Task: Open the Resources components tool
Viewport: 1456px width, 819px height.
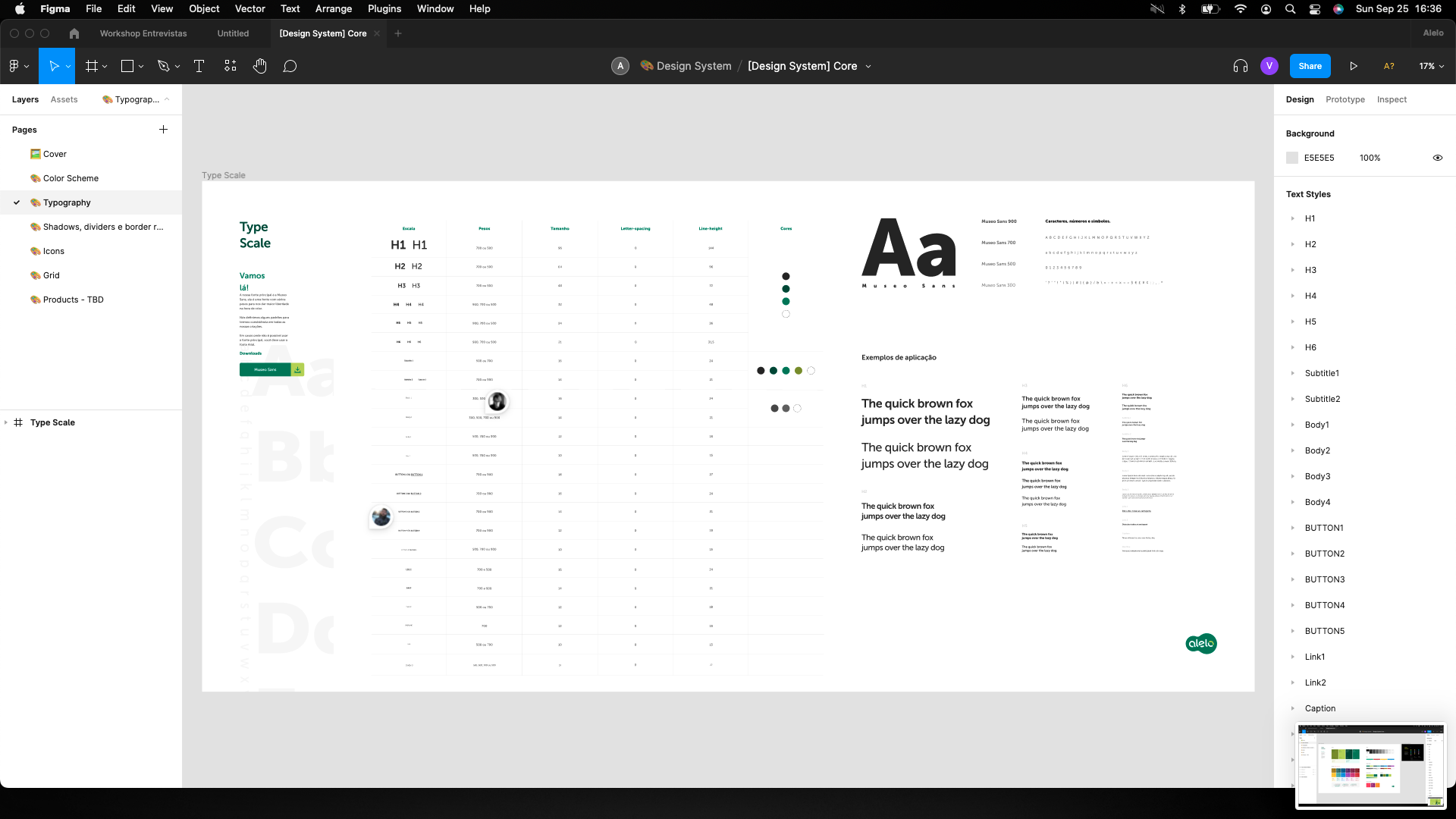Action: pyautogui.click(x=231, y=67)
